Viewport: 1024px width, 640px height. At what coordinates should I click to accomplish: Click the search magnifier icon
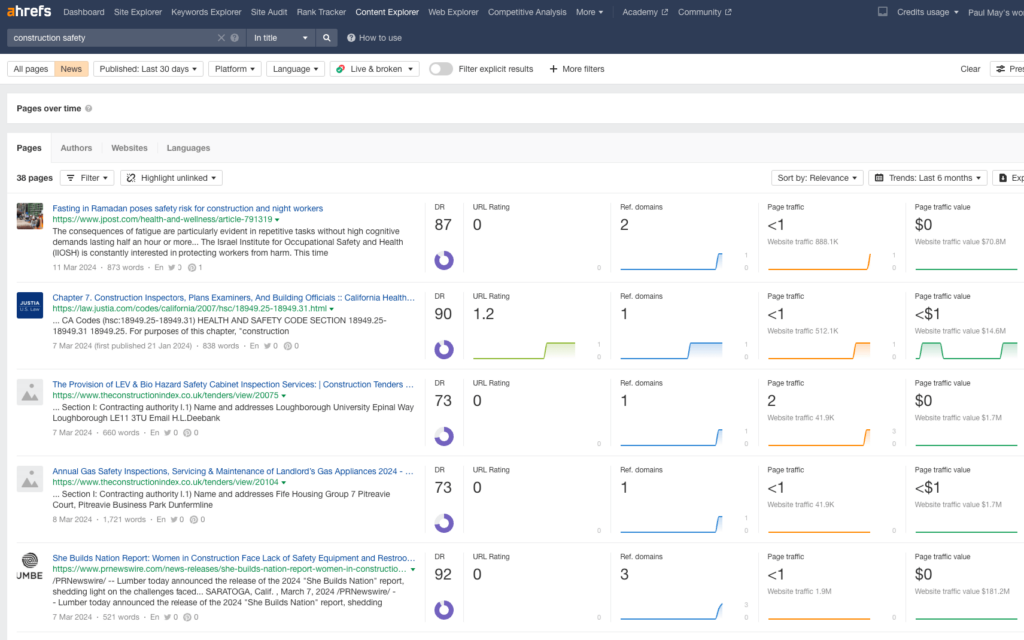(x=326, y=36)
